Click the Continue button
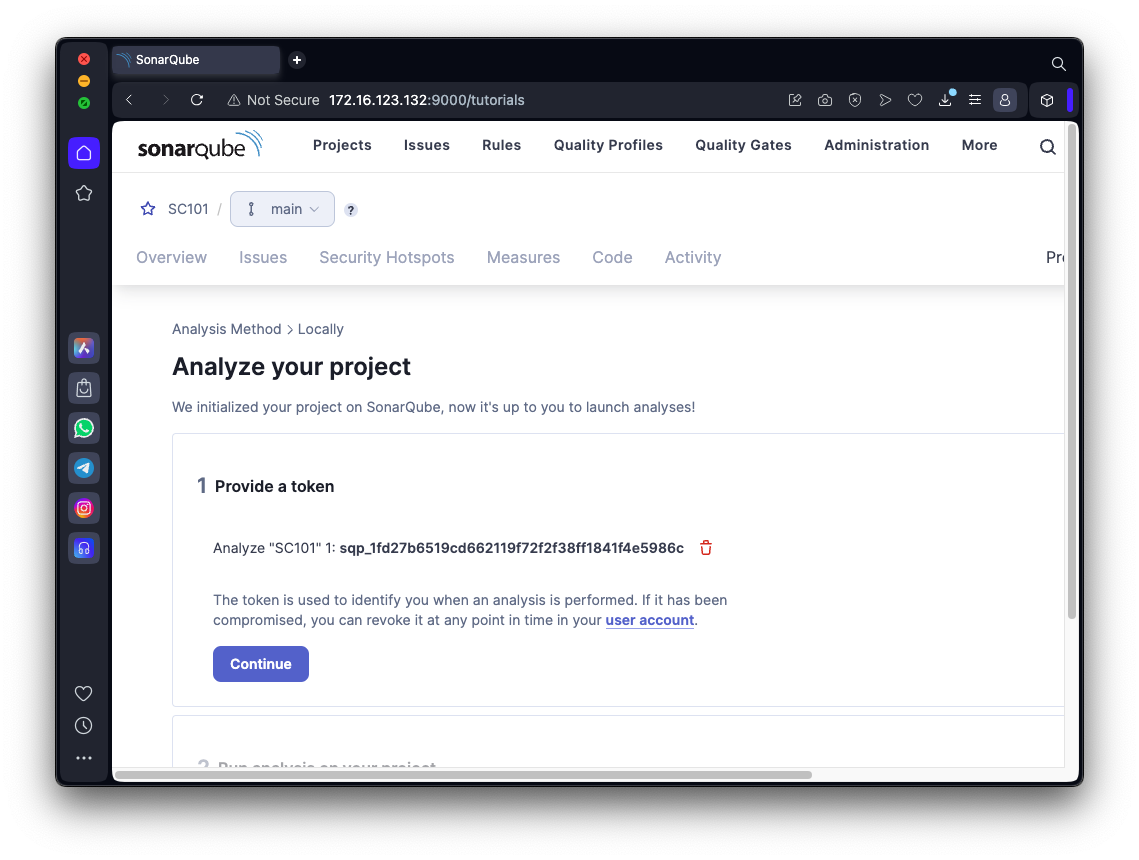Image resolution: width=1139 pixels, height=860 pixels. [261, 664]
